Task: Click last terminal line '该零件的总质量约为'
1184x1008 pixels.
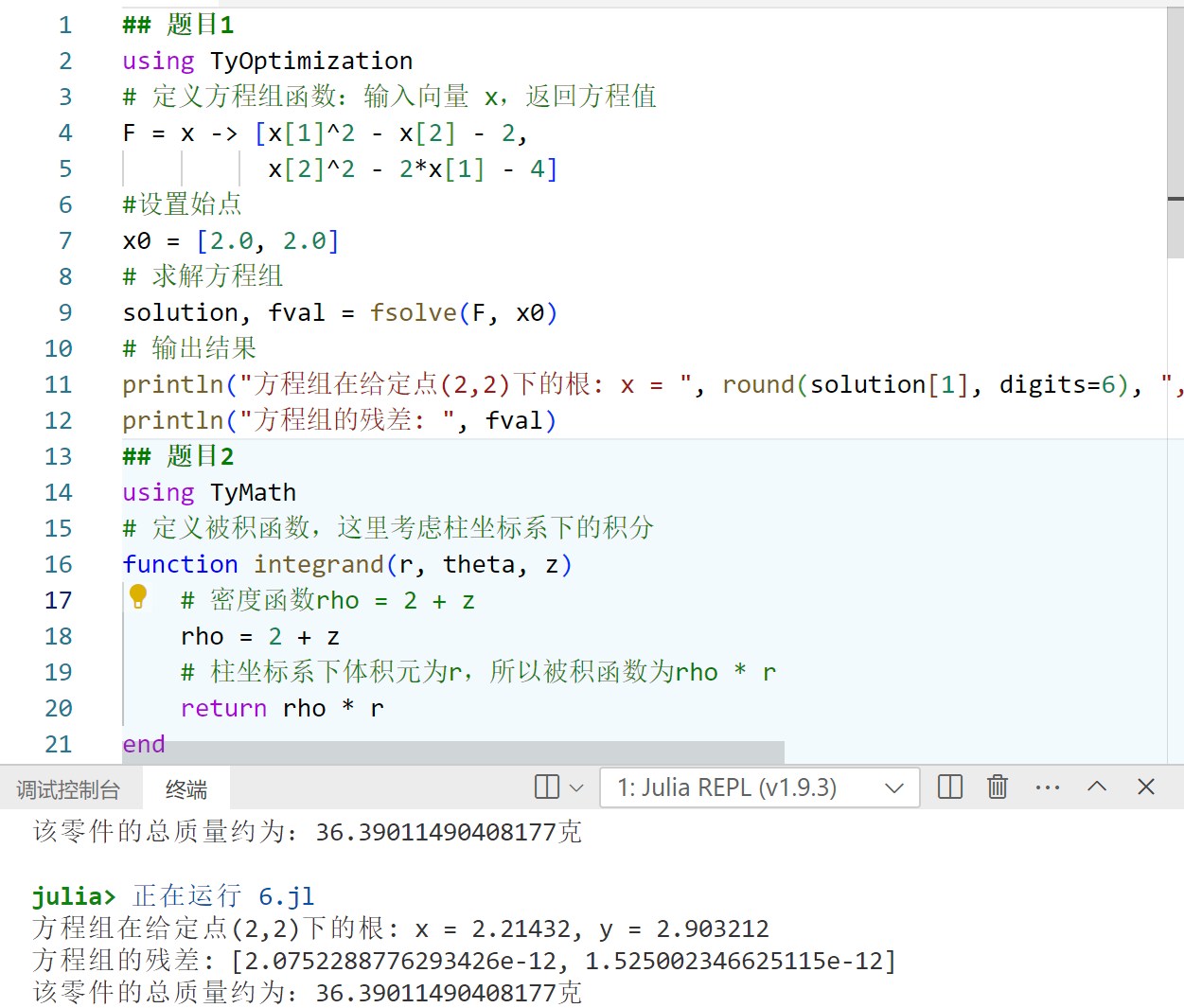Action: [x=158, y=993]
